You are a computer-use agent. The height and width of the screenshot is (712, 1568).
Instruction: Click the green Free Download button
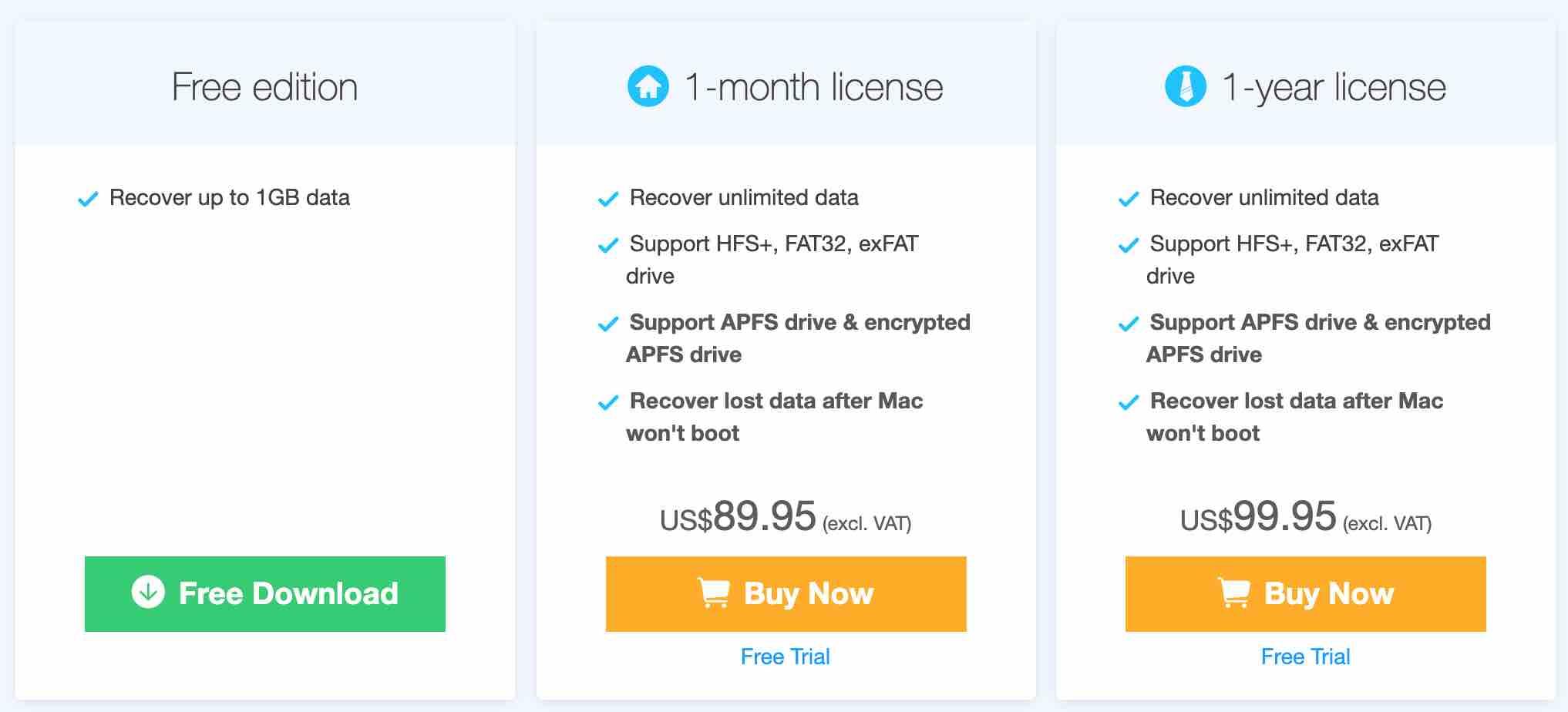pyautogui.click(x=265, y=594)
